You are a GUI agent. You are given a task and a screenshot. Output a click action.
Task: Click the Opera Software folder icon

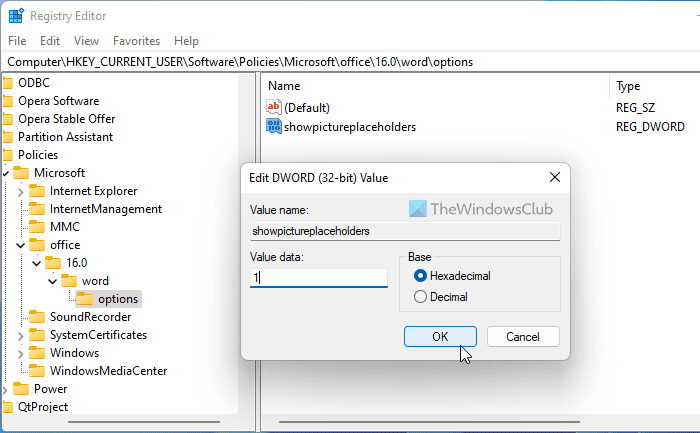tap(8, 101)
